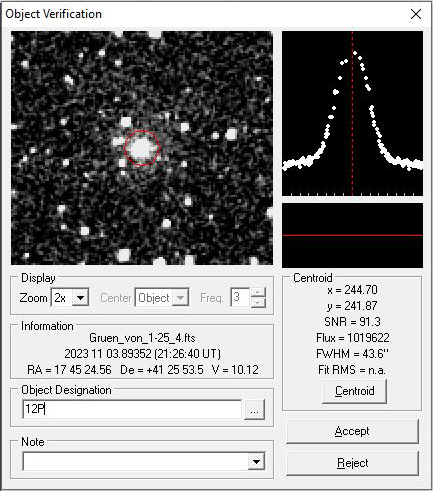Select the Freq value field showing 3
The height and width of the screenshot is (491, 433).
[240, 297]
